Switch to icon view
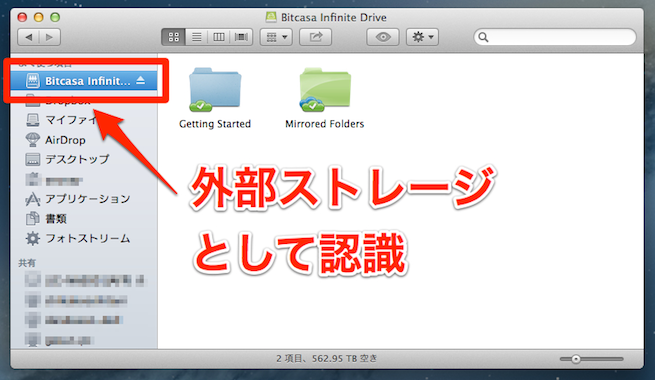 (x=173, y=37)
